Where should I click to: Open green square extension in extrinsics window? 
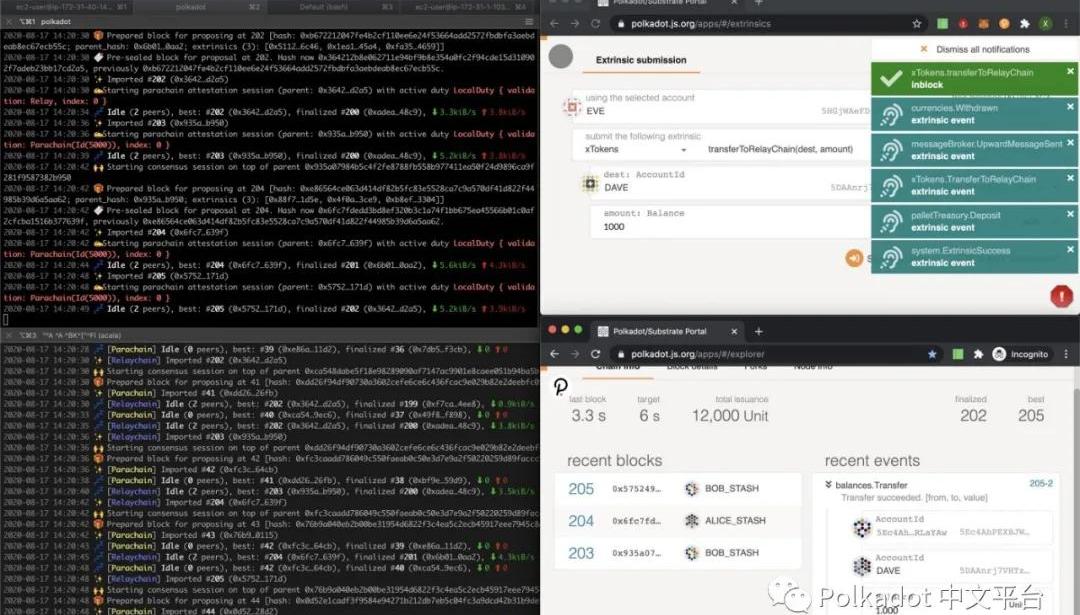[942, 23]
